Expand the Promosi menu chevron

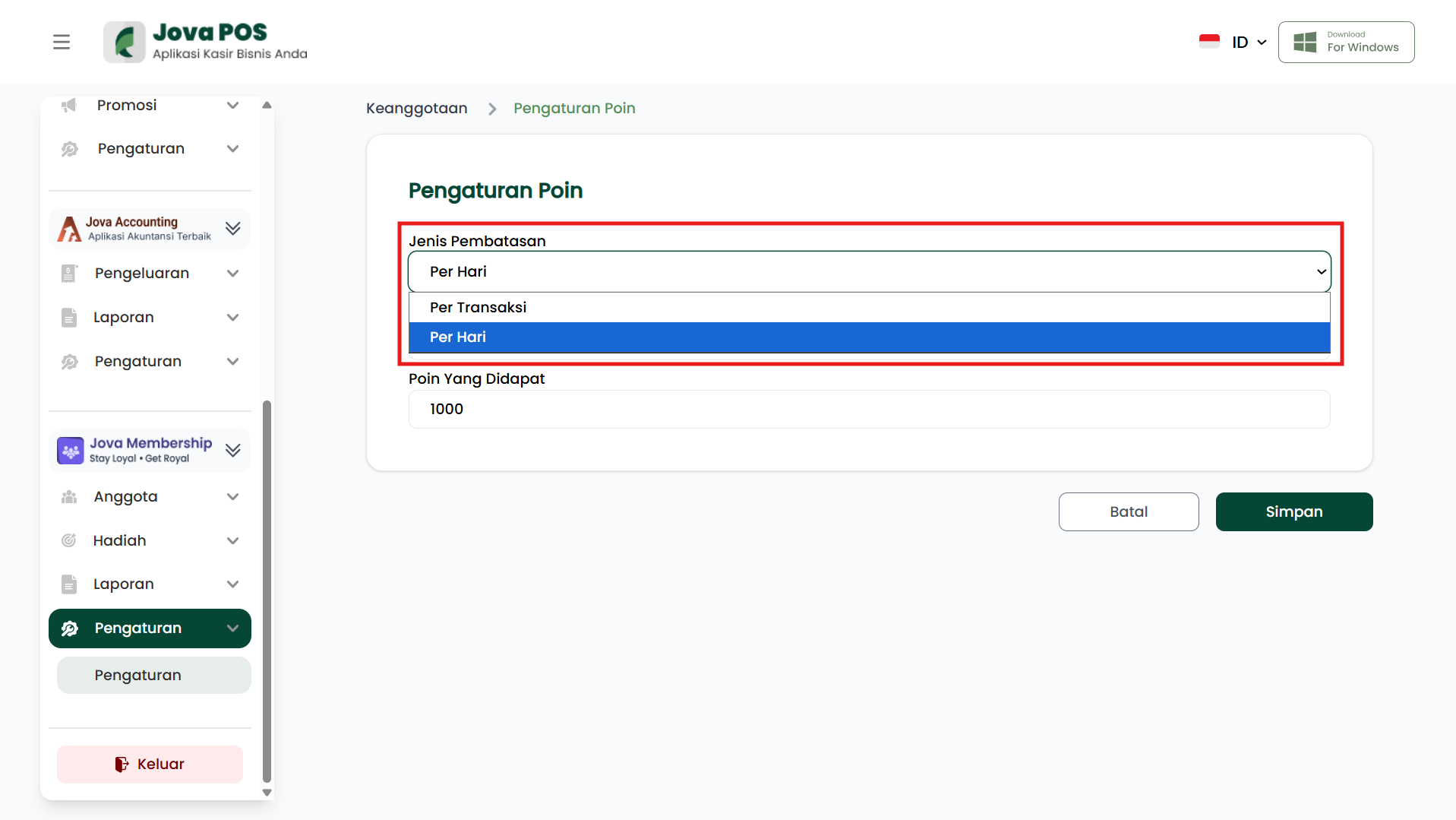pos(233,105)
